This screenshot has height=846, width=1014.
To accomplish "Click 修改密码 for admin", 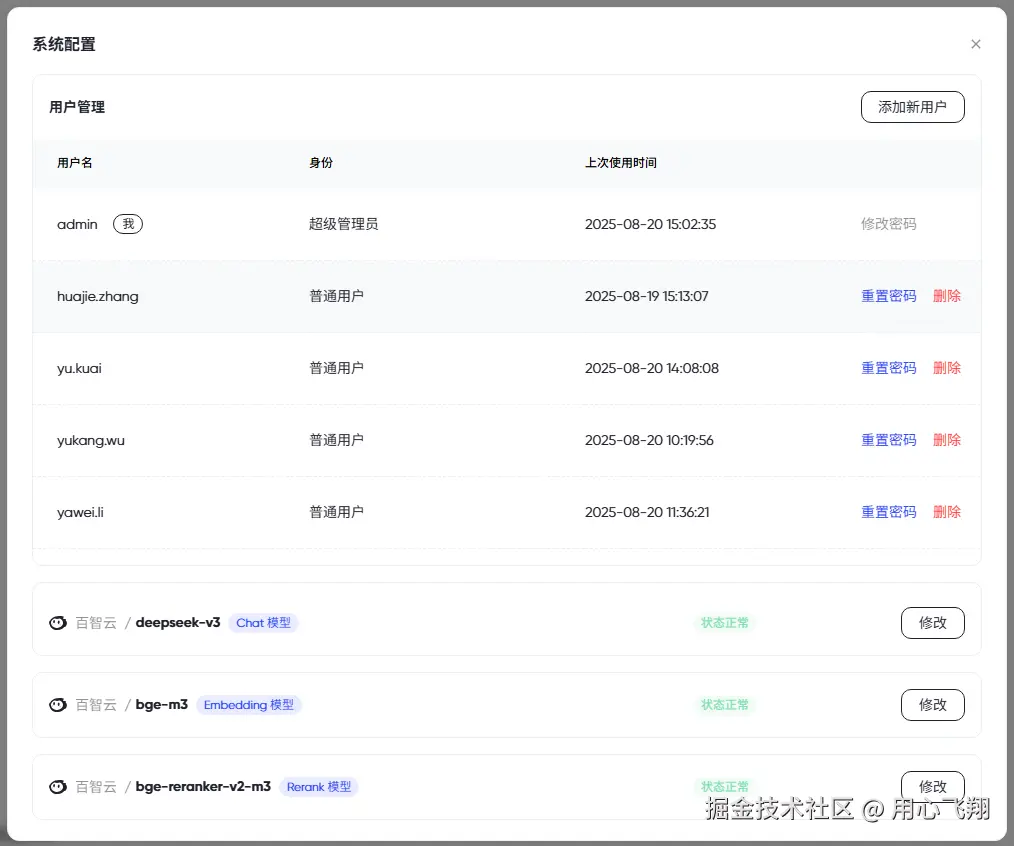I will point(888,224).
